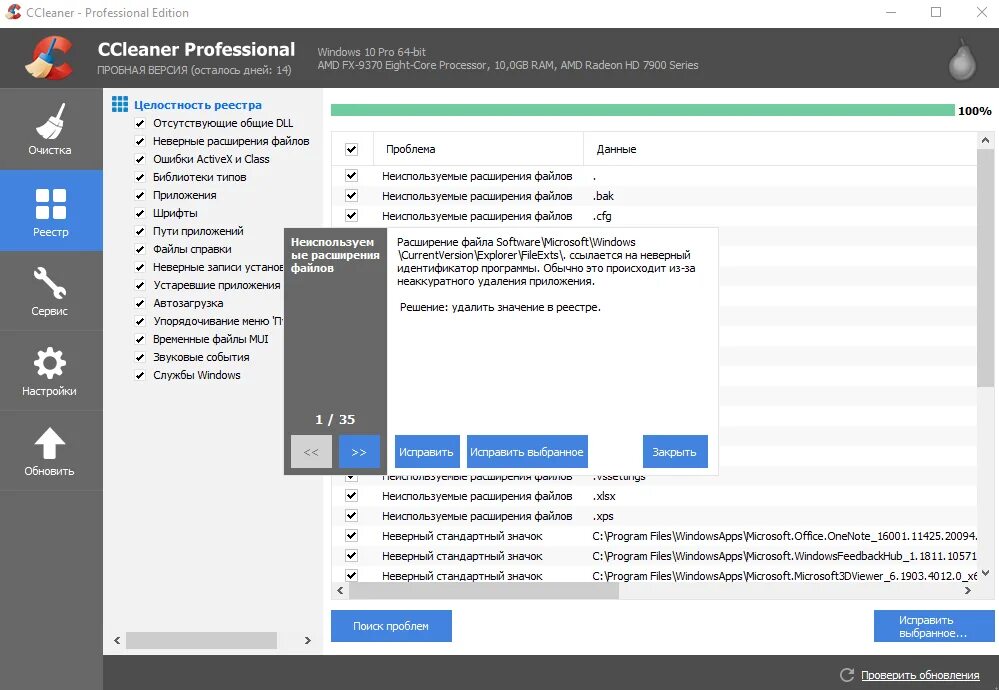Click the pear icon in header
The width and height of the screenshot is (999, 690).
pyautogui.click(x=961, y=59)
